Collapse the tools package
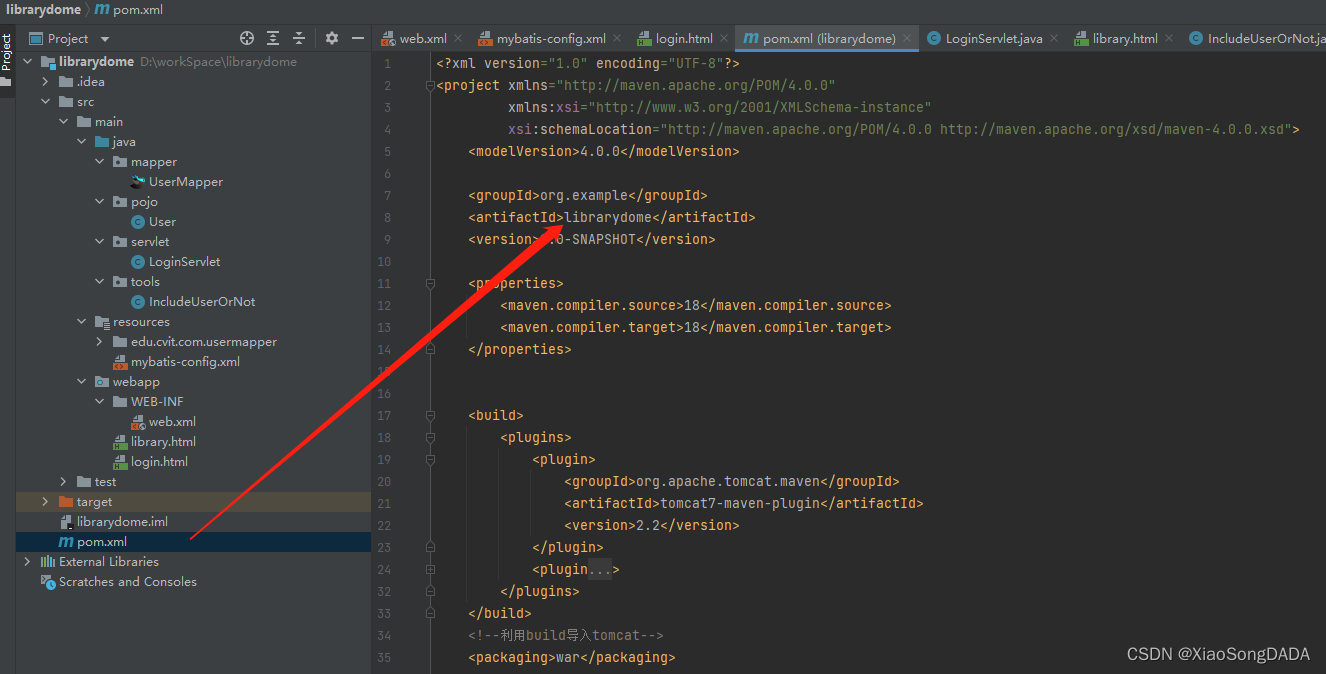 click(100, 282)
